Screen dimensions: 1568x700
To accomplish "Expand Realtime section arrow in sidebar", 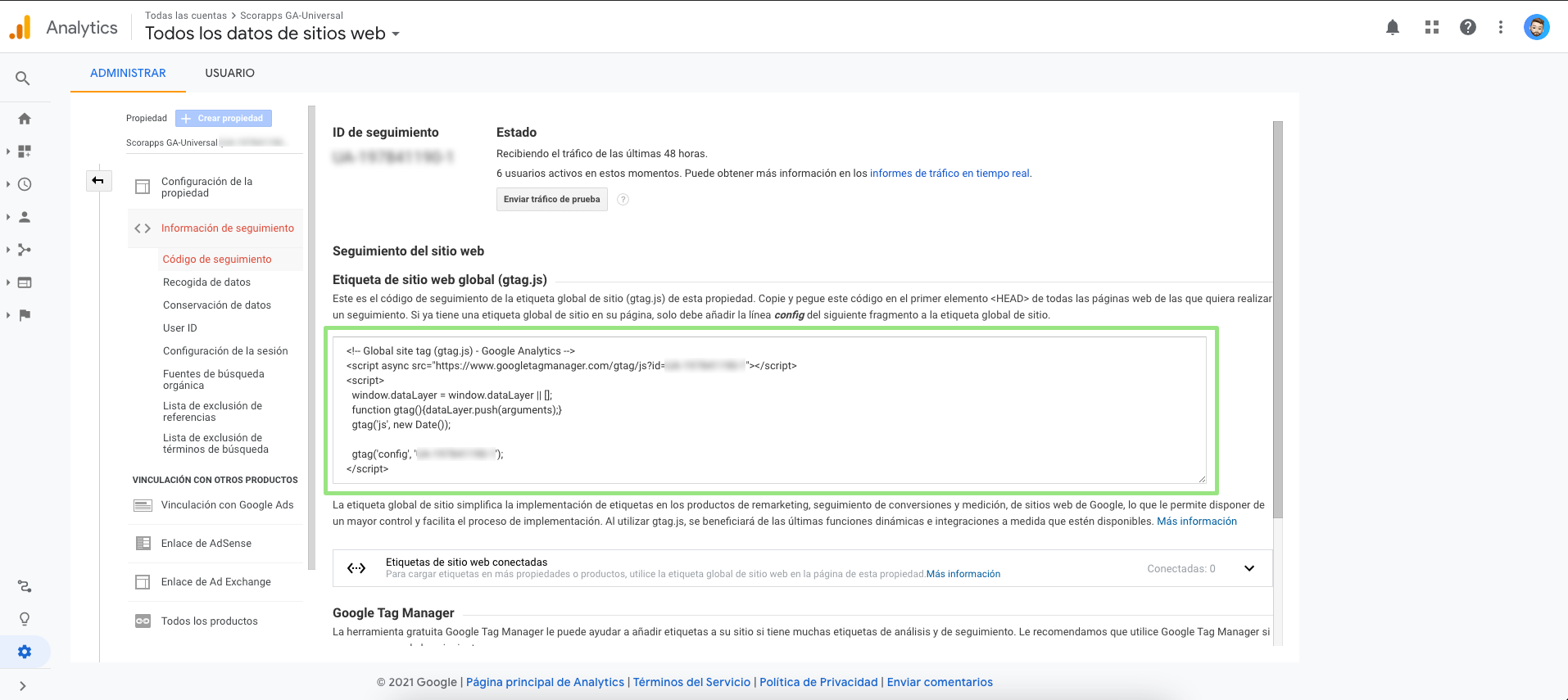I will [x=8, y=184].
